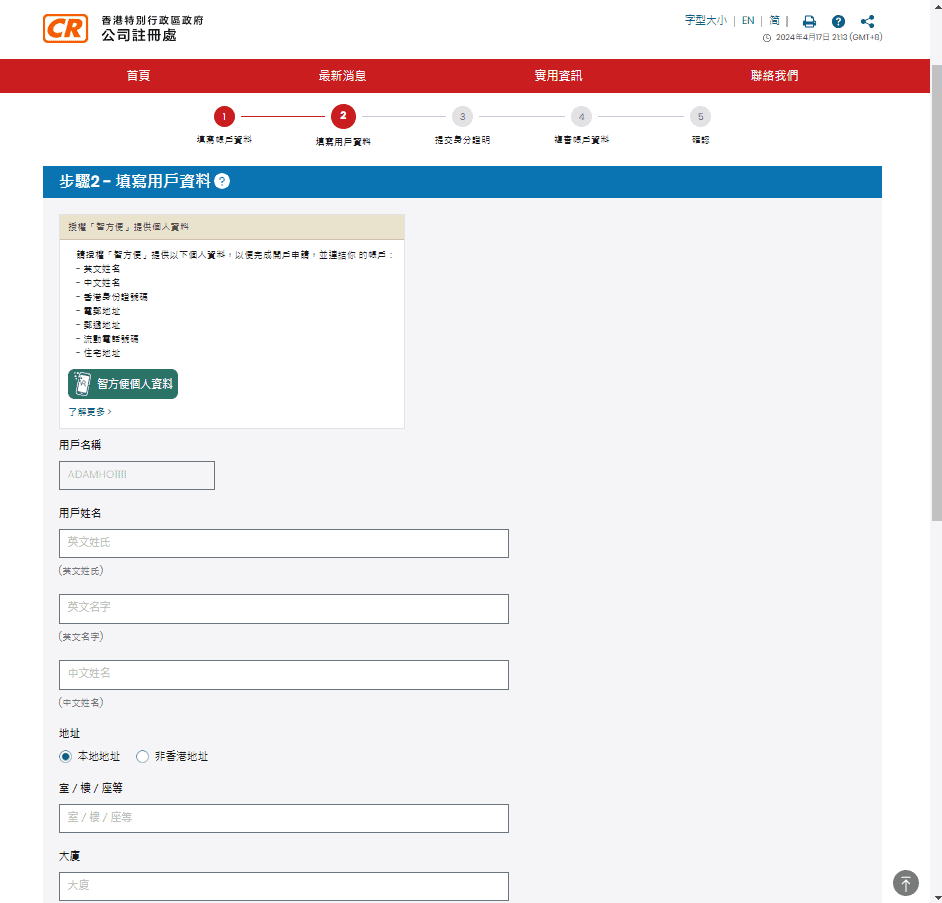Screen dimensions: 942x903
Task: Click the 智方便個人資料 iAM Smart button
Action: point(122,383)
